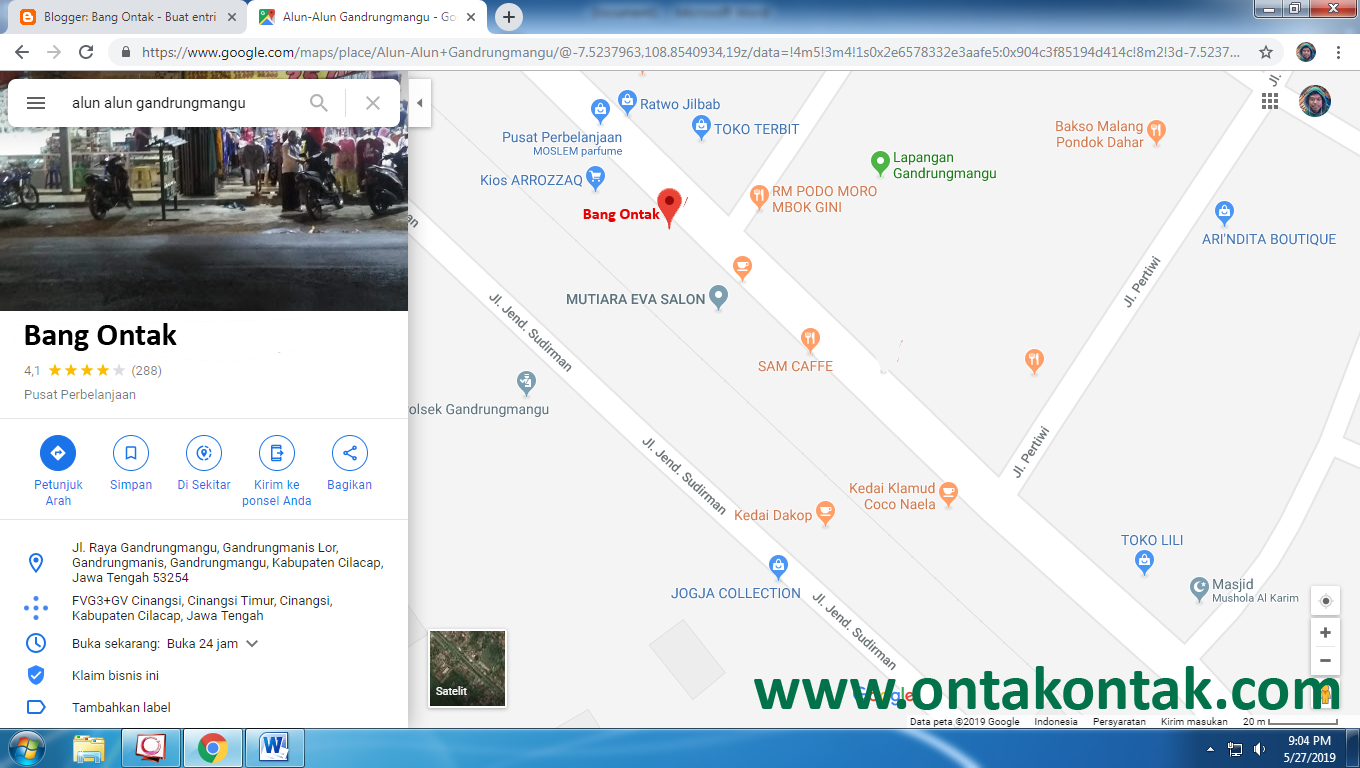
Task: Bookmark page with the star icon
Action: tap(1266, 52)
